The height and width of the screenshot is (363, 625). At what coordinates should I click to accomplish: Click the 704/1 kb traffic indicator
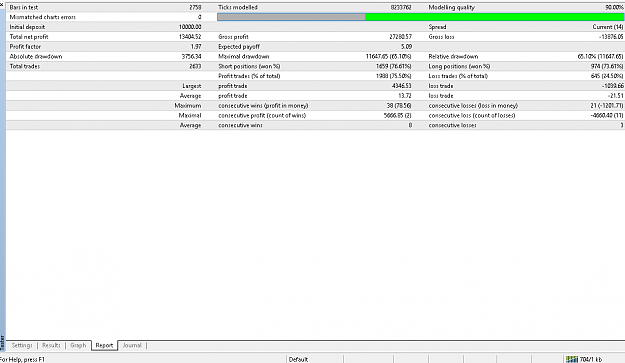click(x=591, y=359)
